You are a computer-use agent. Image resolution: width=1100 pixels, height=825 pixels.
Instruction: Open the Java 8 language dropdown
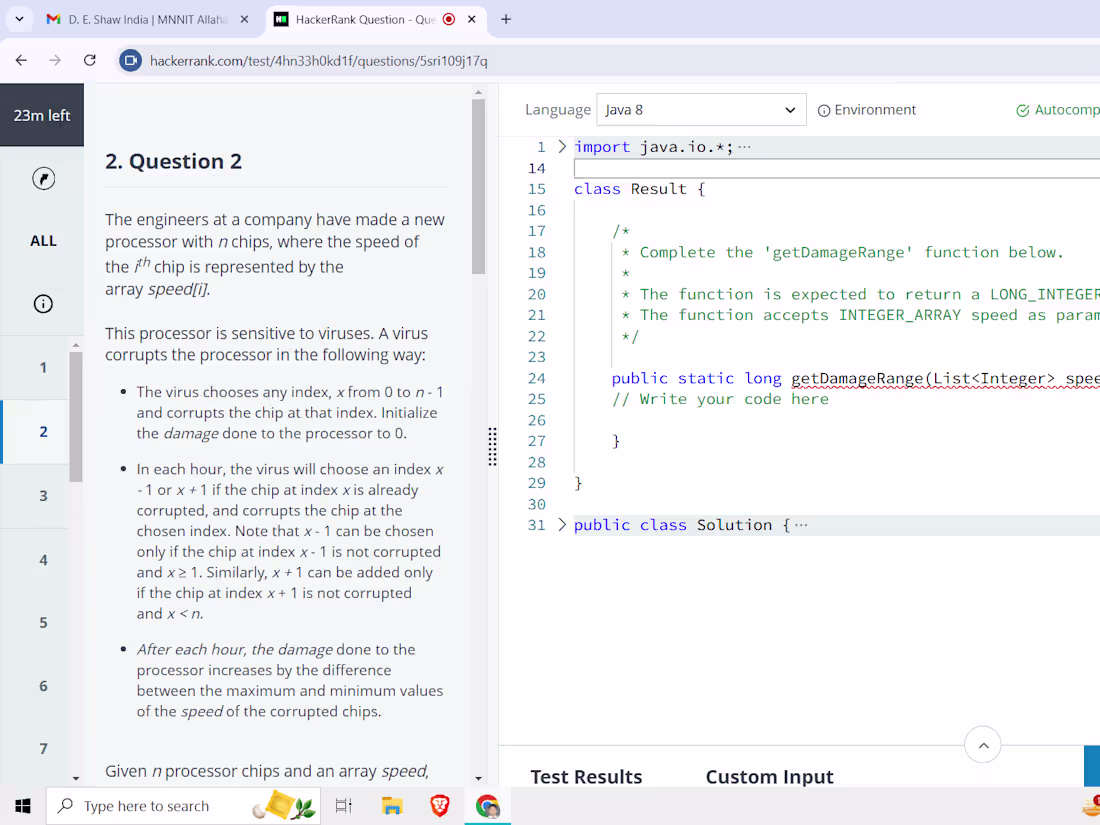coord(701,109)
